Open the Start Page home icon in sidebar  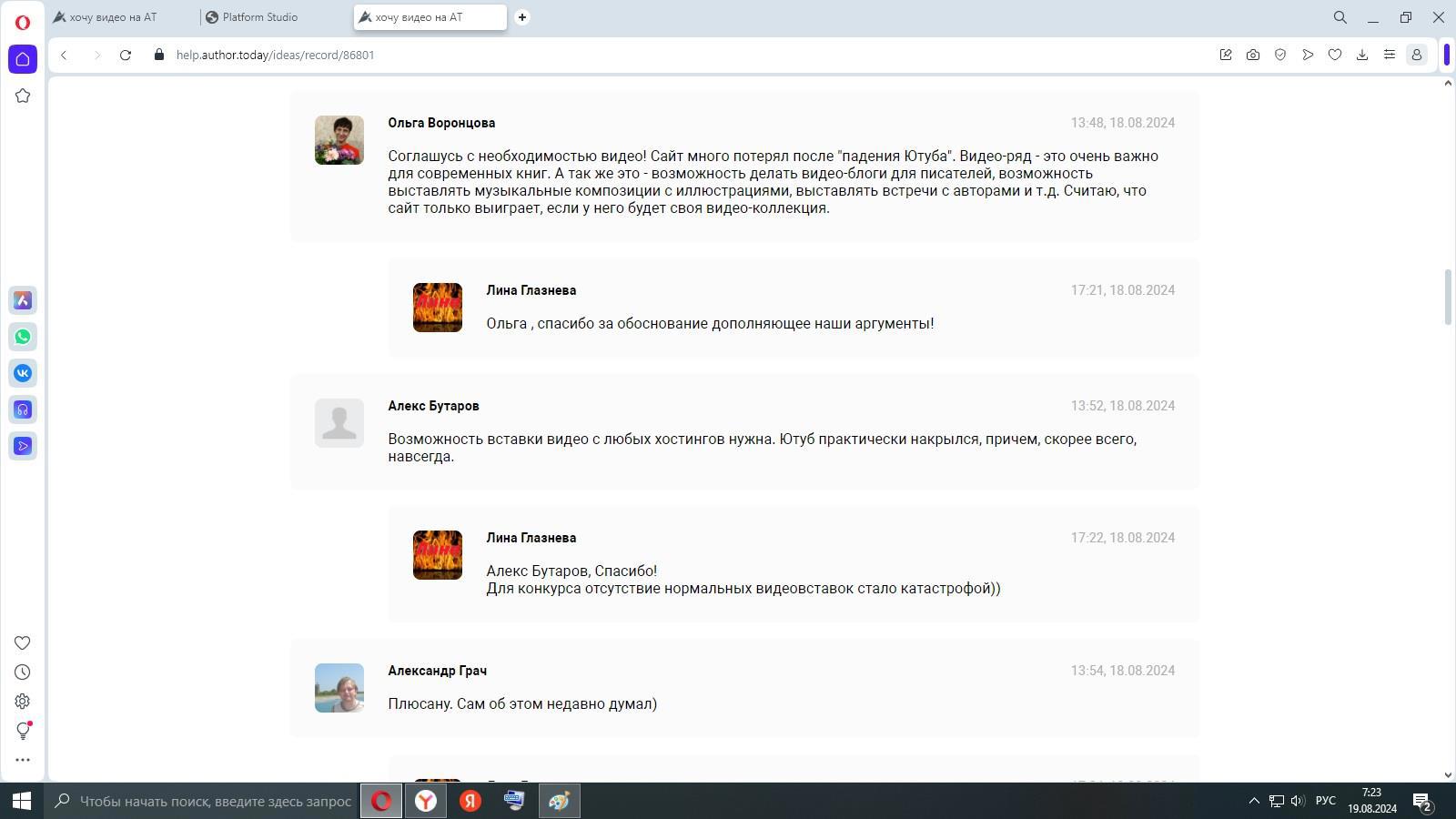tap(23, 59)
